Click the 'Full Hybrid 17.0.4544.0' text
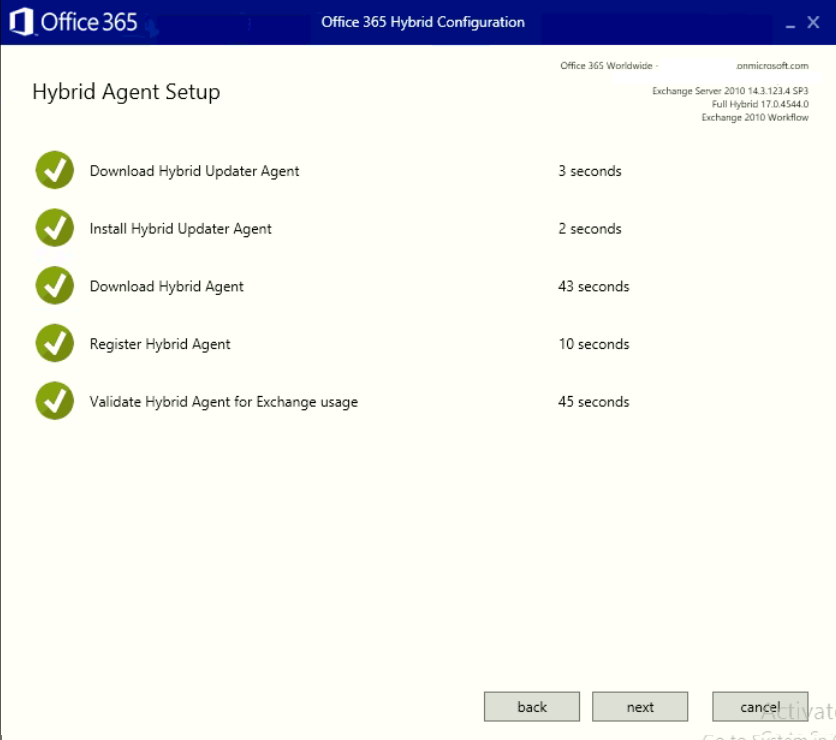The height and width of the screenshot is (740, 836). click(x=760, y=104)
